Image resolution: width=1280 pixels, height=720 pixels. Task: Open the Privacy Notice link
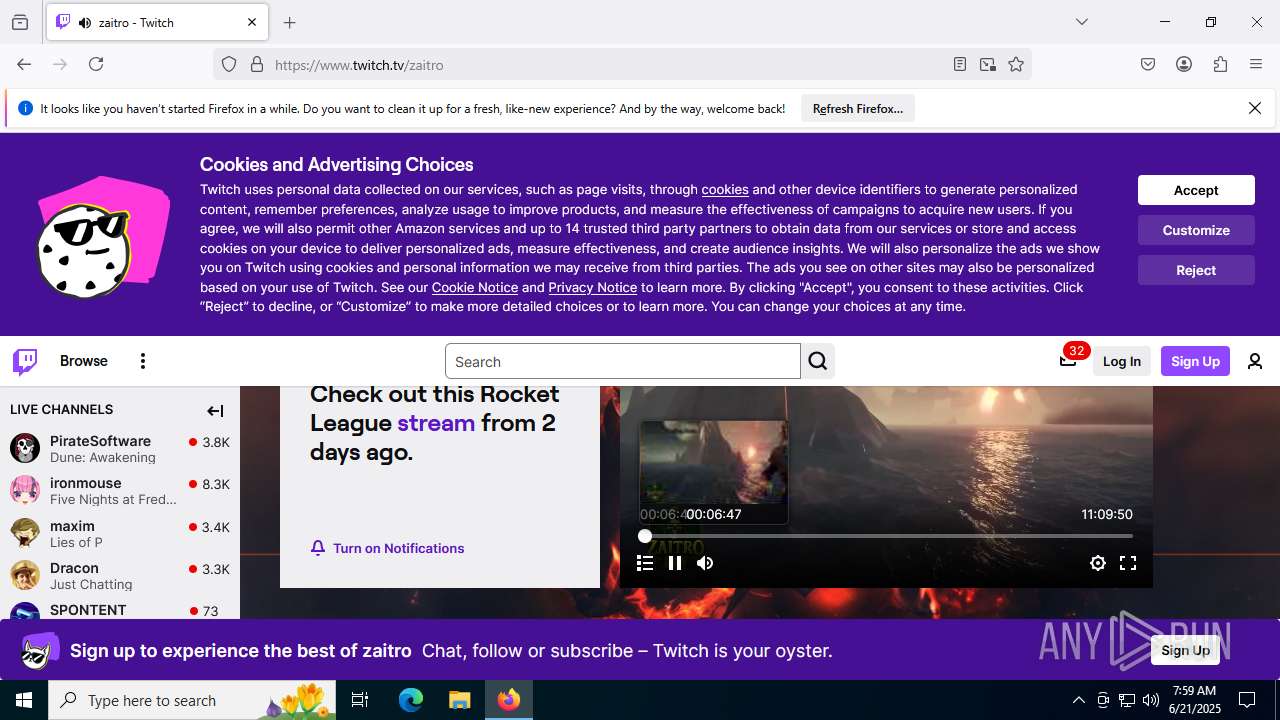pos(592,287)
